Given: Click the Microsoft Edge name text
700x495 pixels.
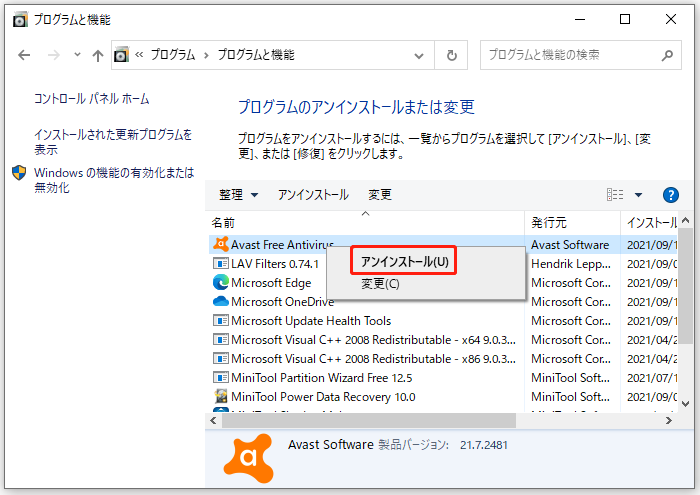Looking at the screenshot, I should [271, 283].
